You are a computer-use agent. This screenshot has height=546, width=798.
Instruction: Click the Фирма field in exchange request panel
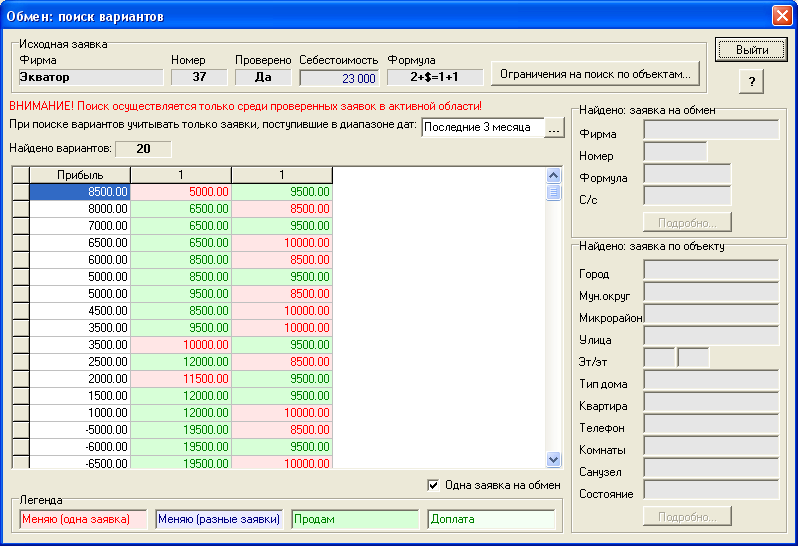pyautogui.click(x=711, y=129)
